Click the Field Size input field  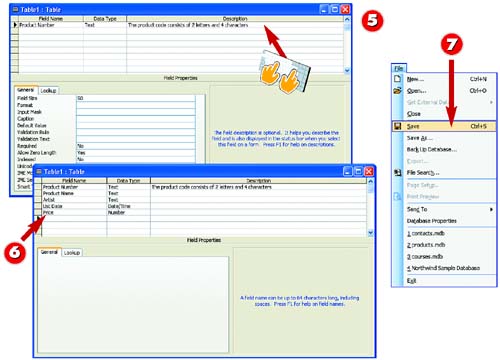tap(136, 98)
